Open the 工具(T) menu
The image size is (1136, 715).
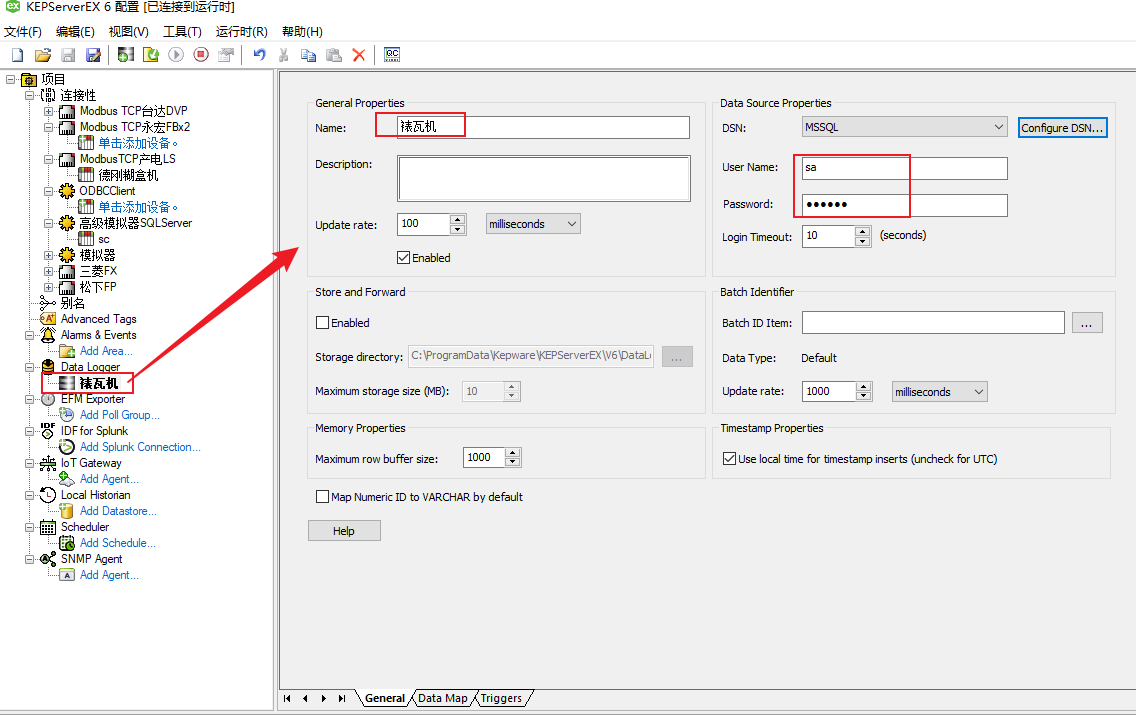click(x=182, y=32)
